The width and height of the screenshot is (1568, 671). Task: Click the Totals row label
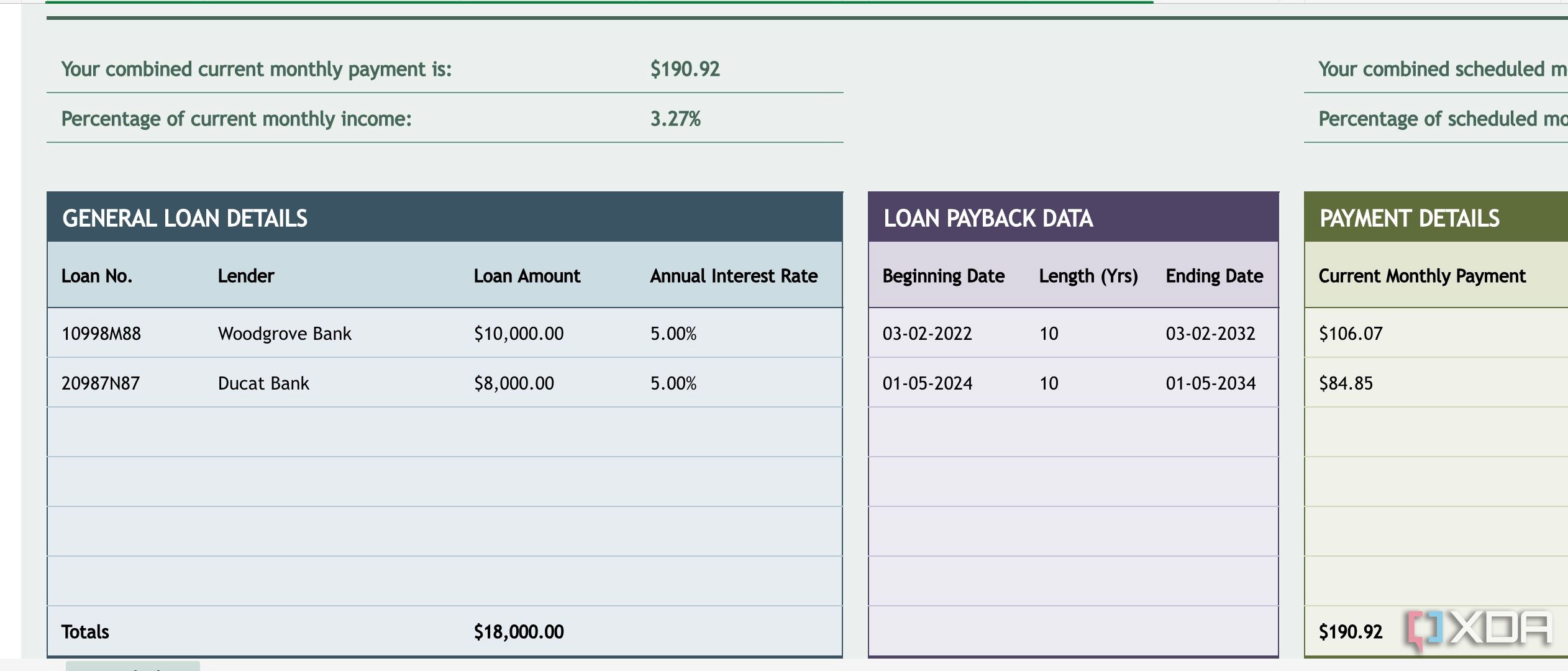point(85,632)
